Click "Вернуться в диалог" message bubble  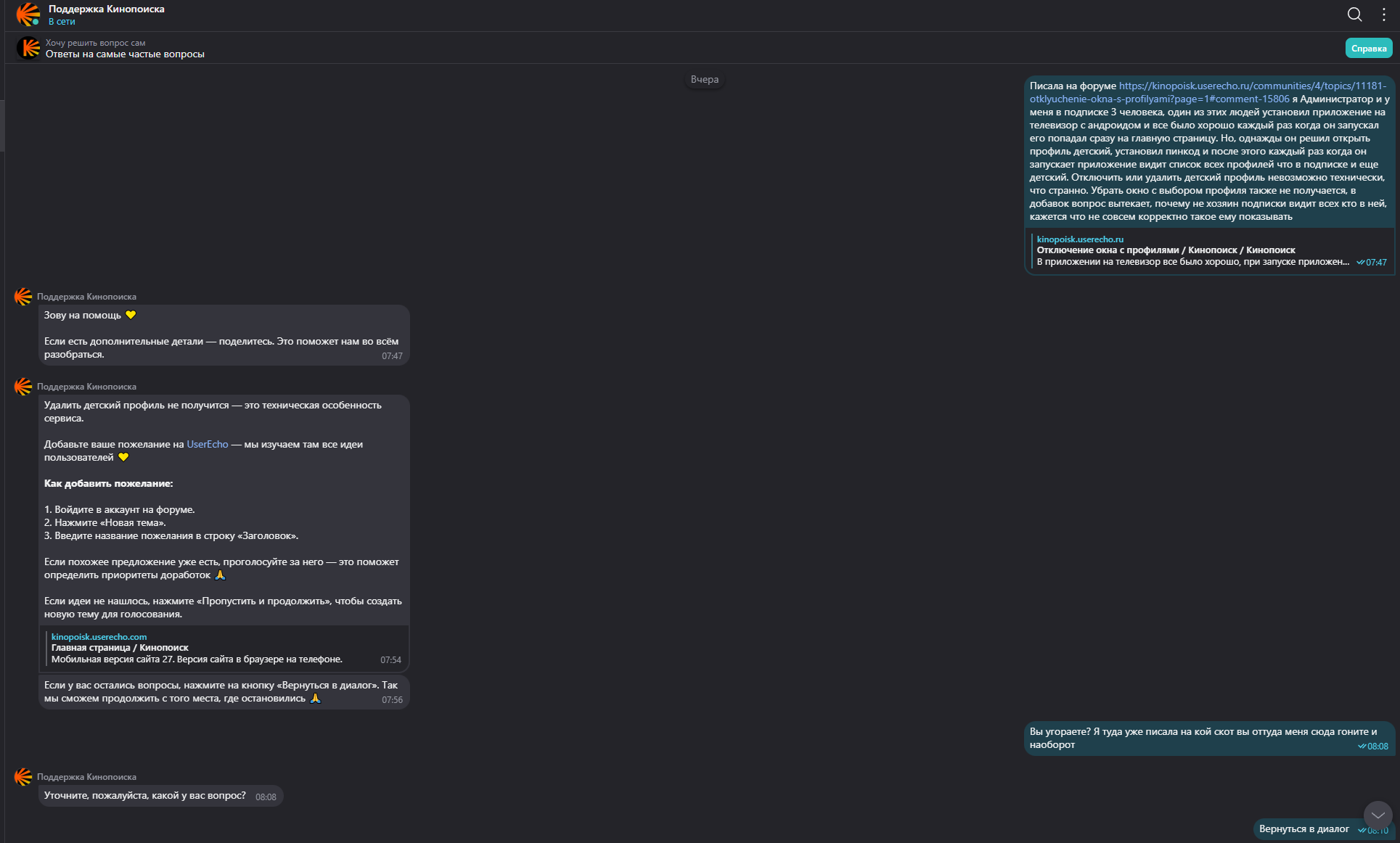click(1303, 829)
